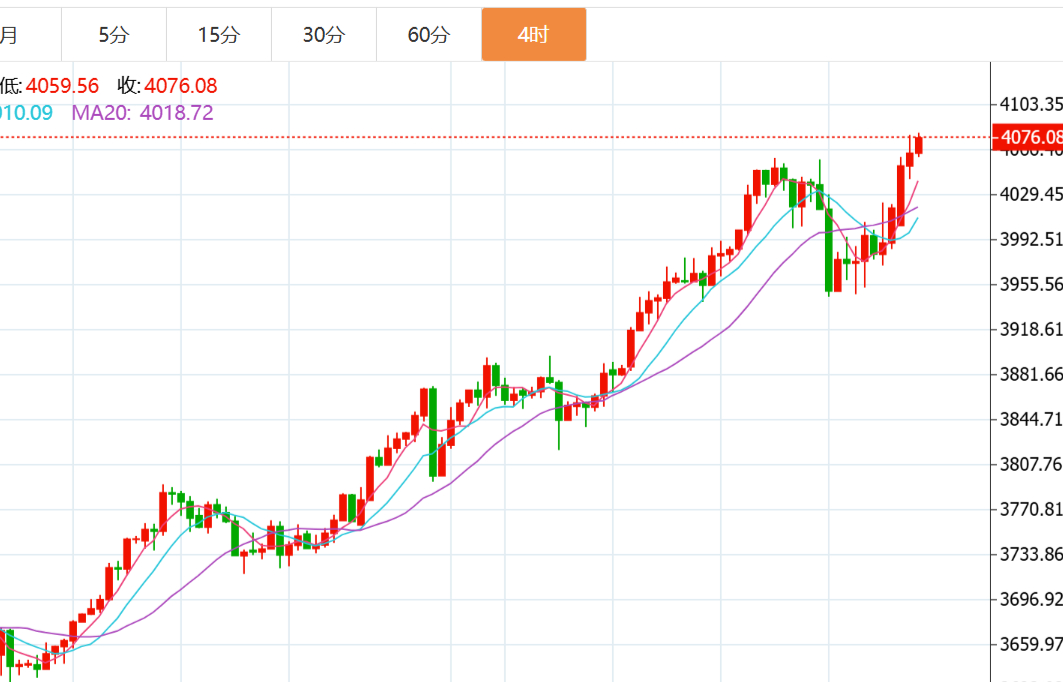
Task: Click the 3659.97 price axis label
Action: 1030,644
